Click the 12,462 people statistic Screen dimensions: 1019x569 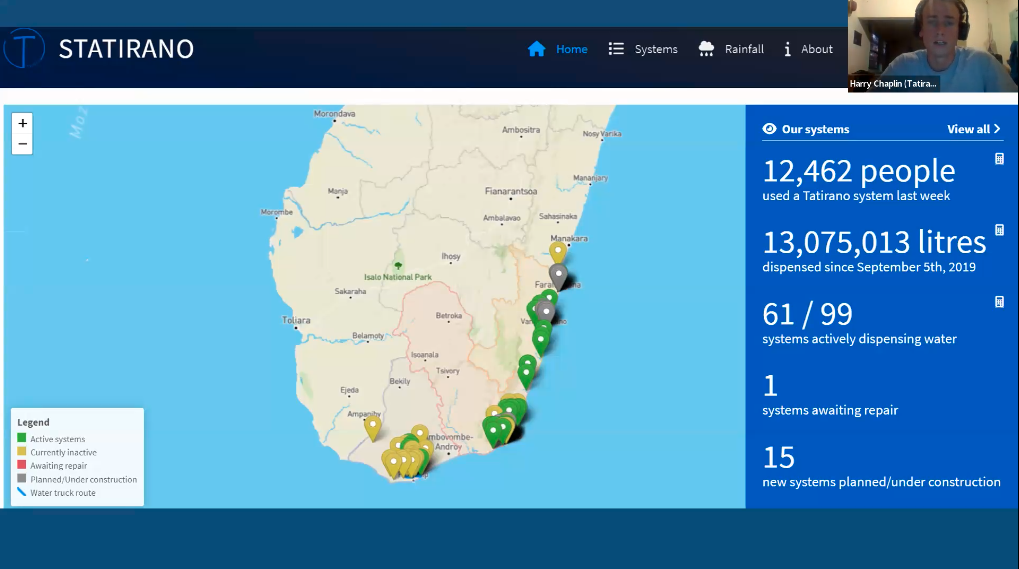[858, 171]
